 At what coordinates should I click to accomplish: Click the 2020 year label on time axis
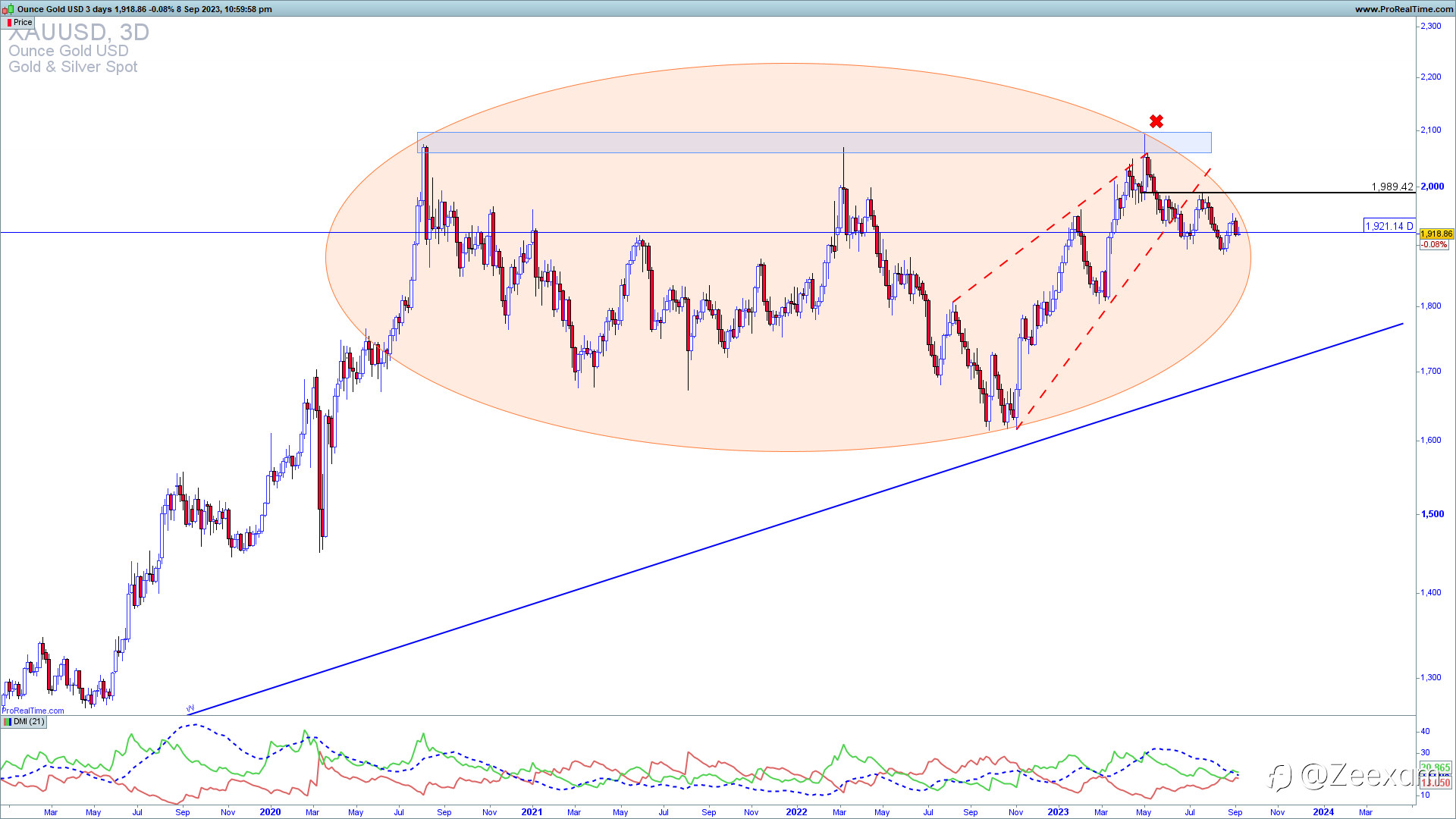[x=270, y=811]
